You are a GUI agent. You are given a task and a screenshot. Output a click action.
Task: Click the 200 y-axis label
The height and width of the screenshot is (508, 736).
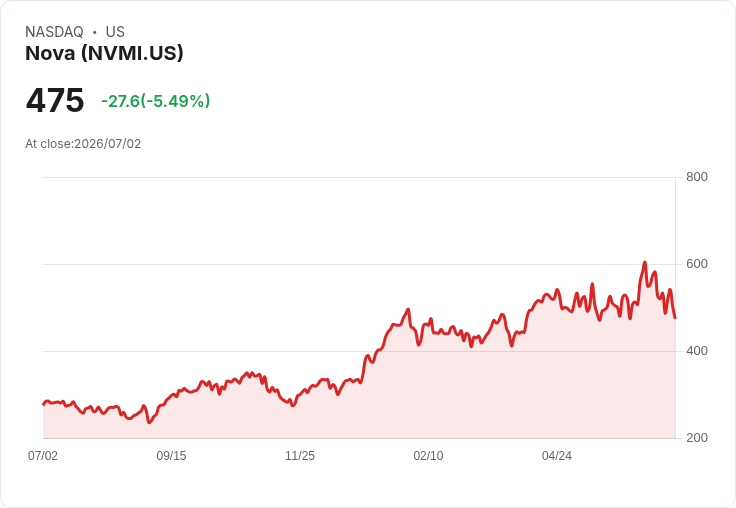click(x=697, y=438)
